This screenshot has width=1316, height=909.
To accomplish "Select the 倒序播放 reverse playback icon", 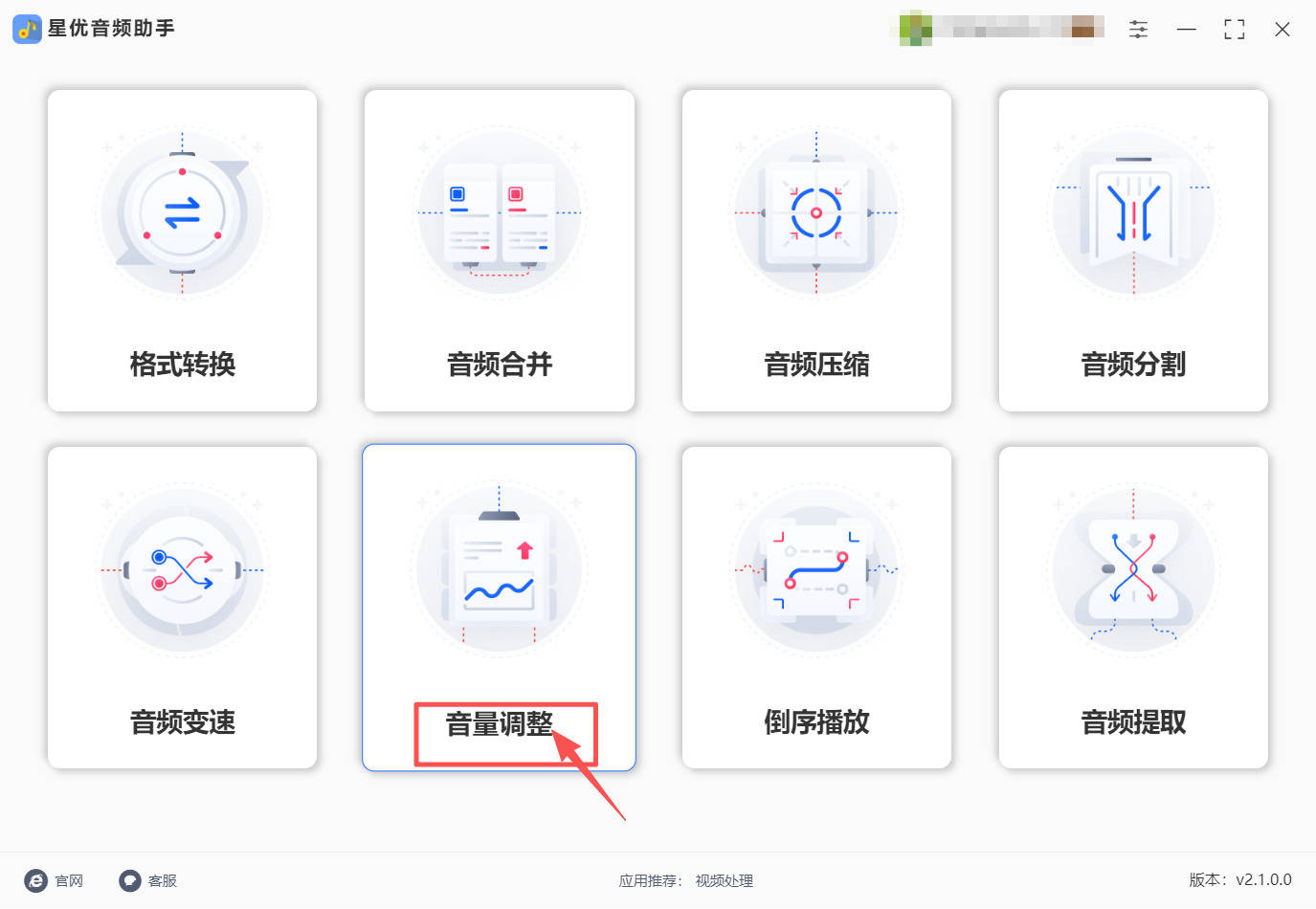I will click(x=816, y=569).
